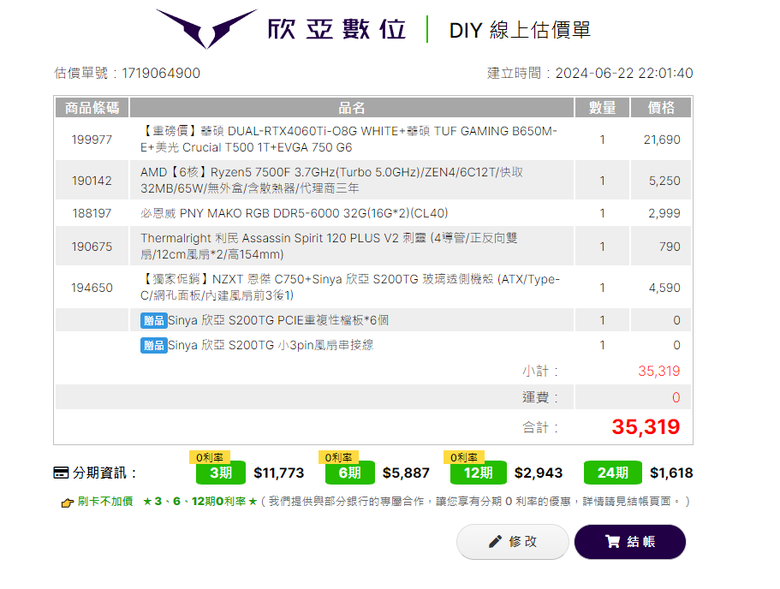The image size is (780, 589).
Task: Click product code 188197
Action: 92,213
